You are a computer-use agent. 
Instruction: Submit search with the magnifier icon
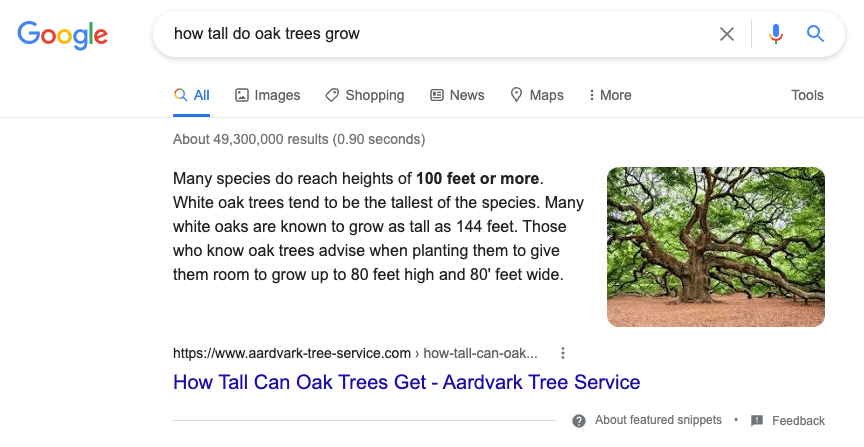tap(816, 34)
